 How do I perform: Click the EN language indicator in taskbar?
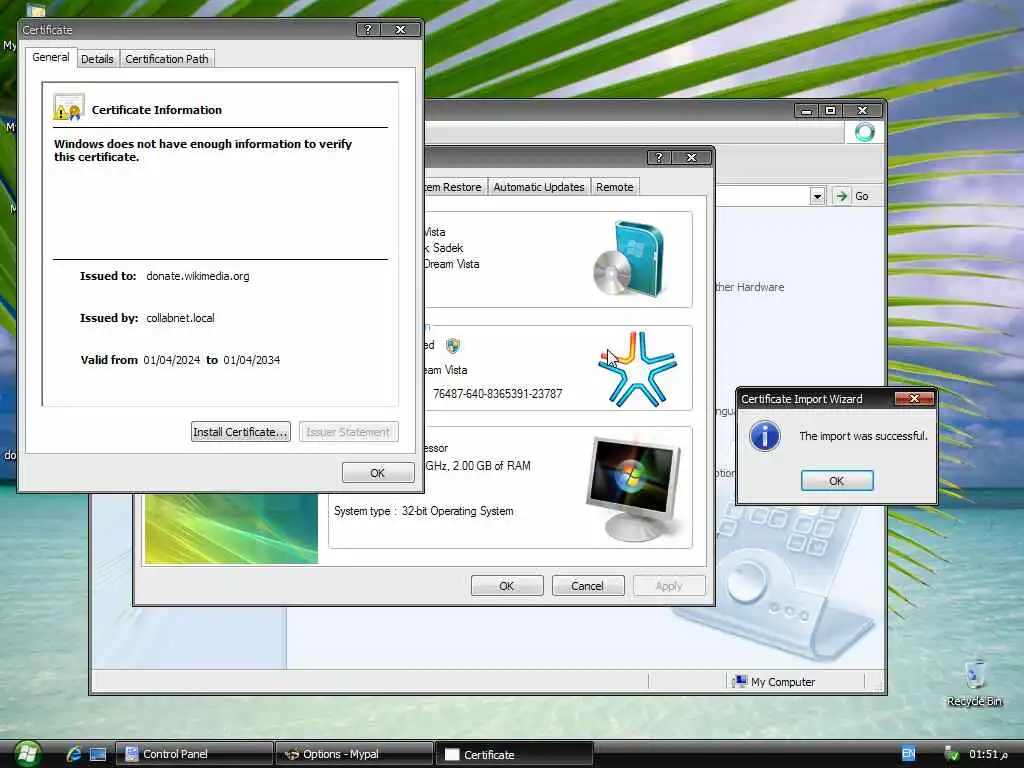point(908,754)
